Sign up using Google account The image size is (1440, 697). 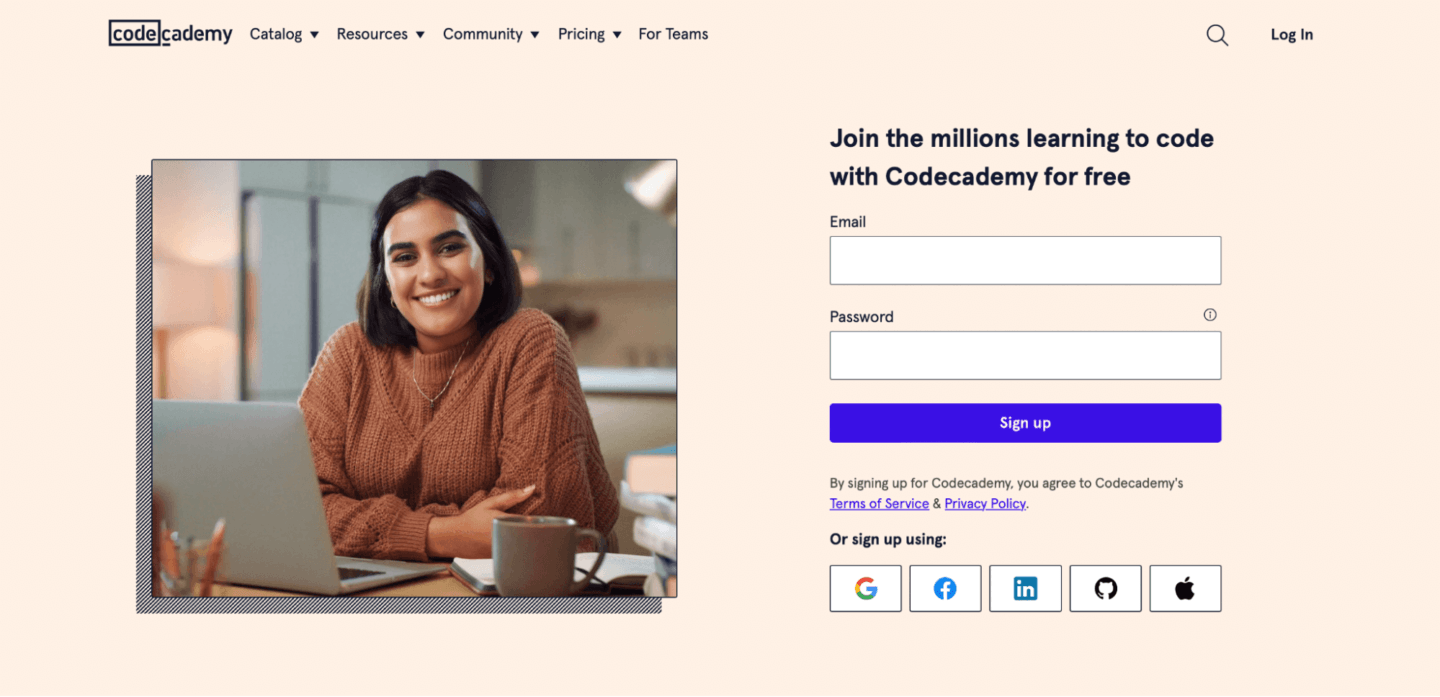pos(865,588)
